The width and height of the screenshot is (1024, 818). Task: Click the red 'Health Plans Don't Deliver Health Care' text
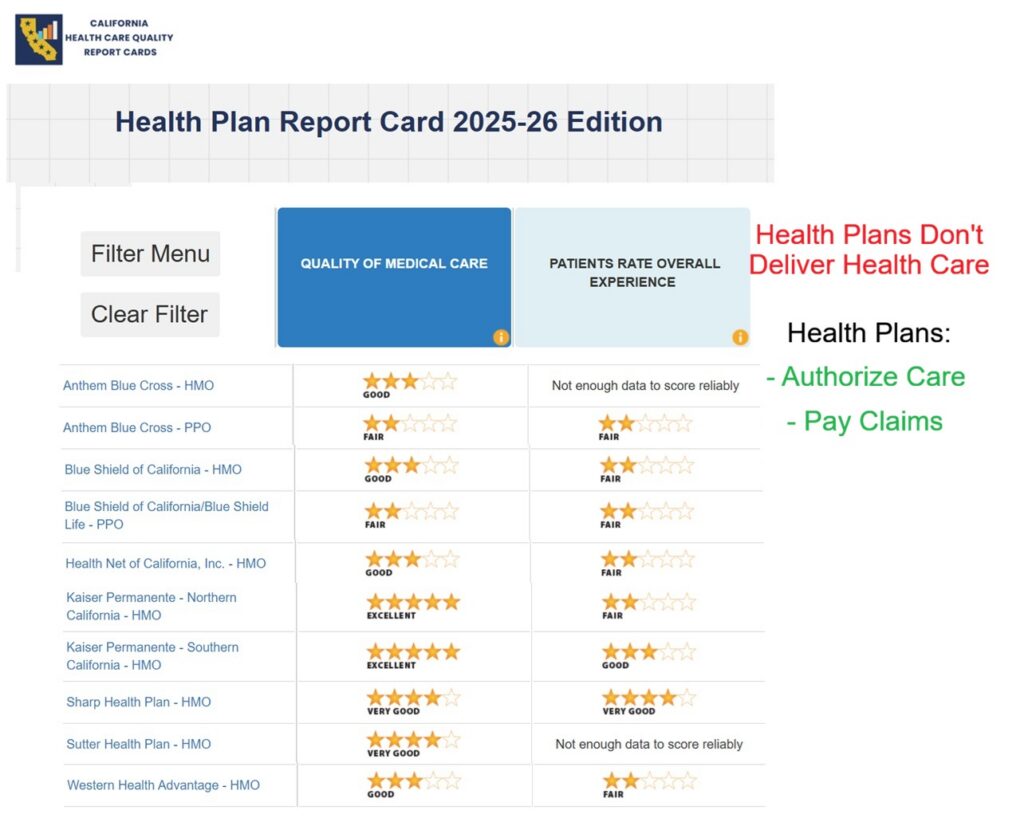[869, 249]
